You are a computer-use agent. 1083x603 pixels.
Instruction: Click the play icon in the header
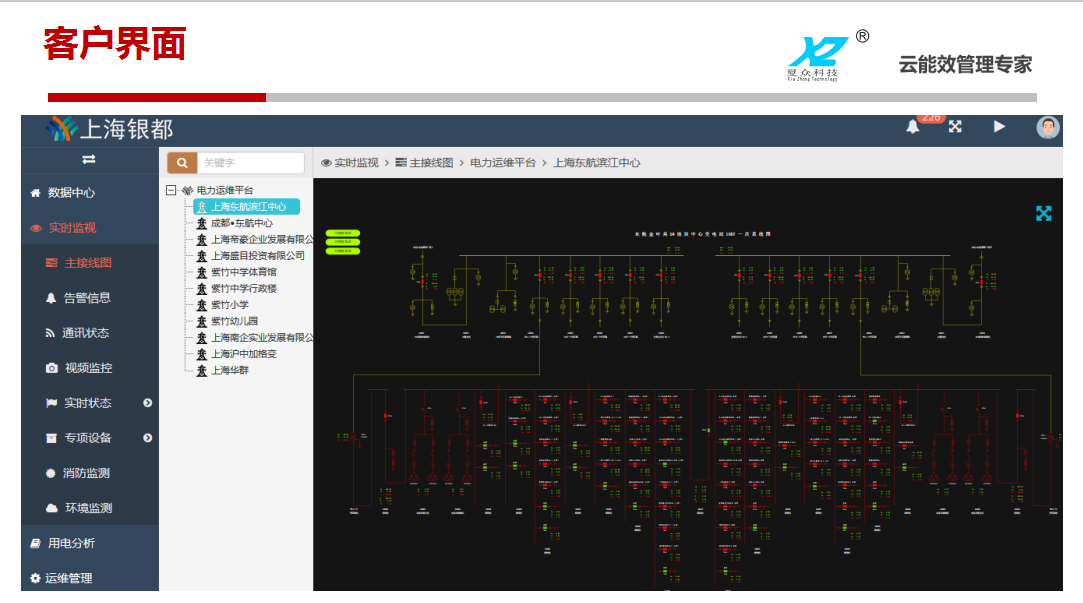pyautogui.click(x=999, y=126)
